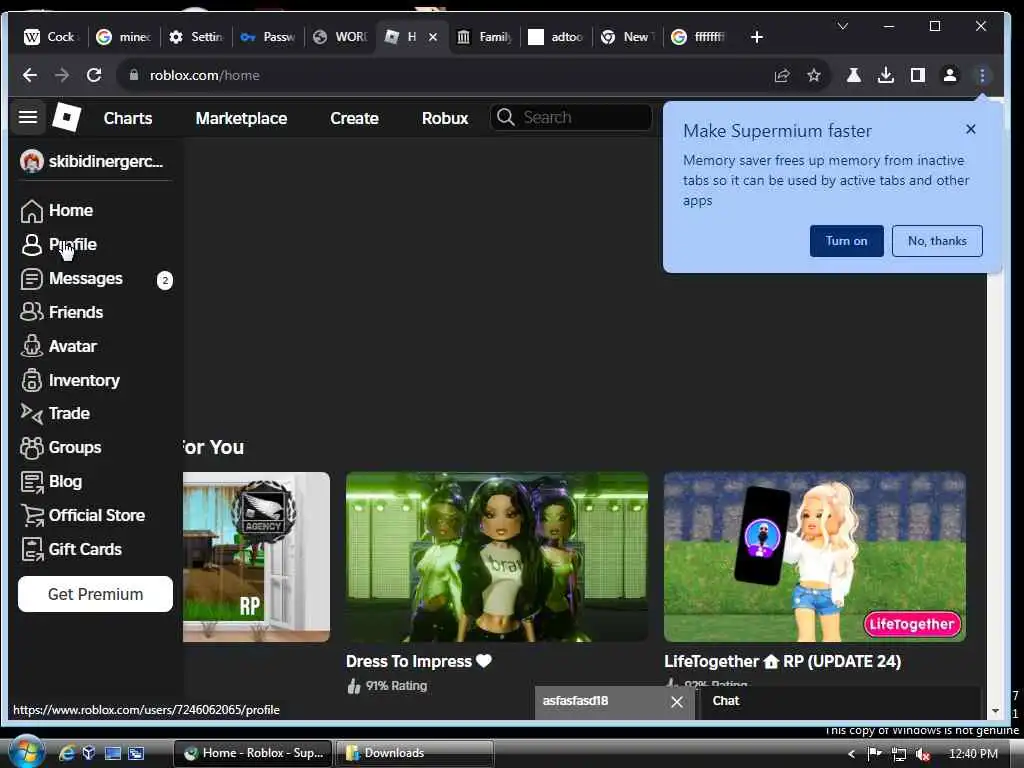This screenshot has height=768, width=1024.
Task: Turn on Memory saver
Action: tap(846, 241)
